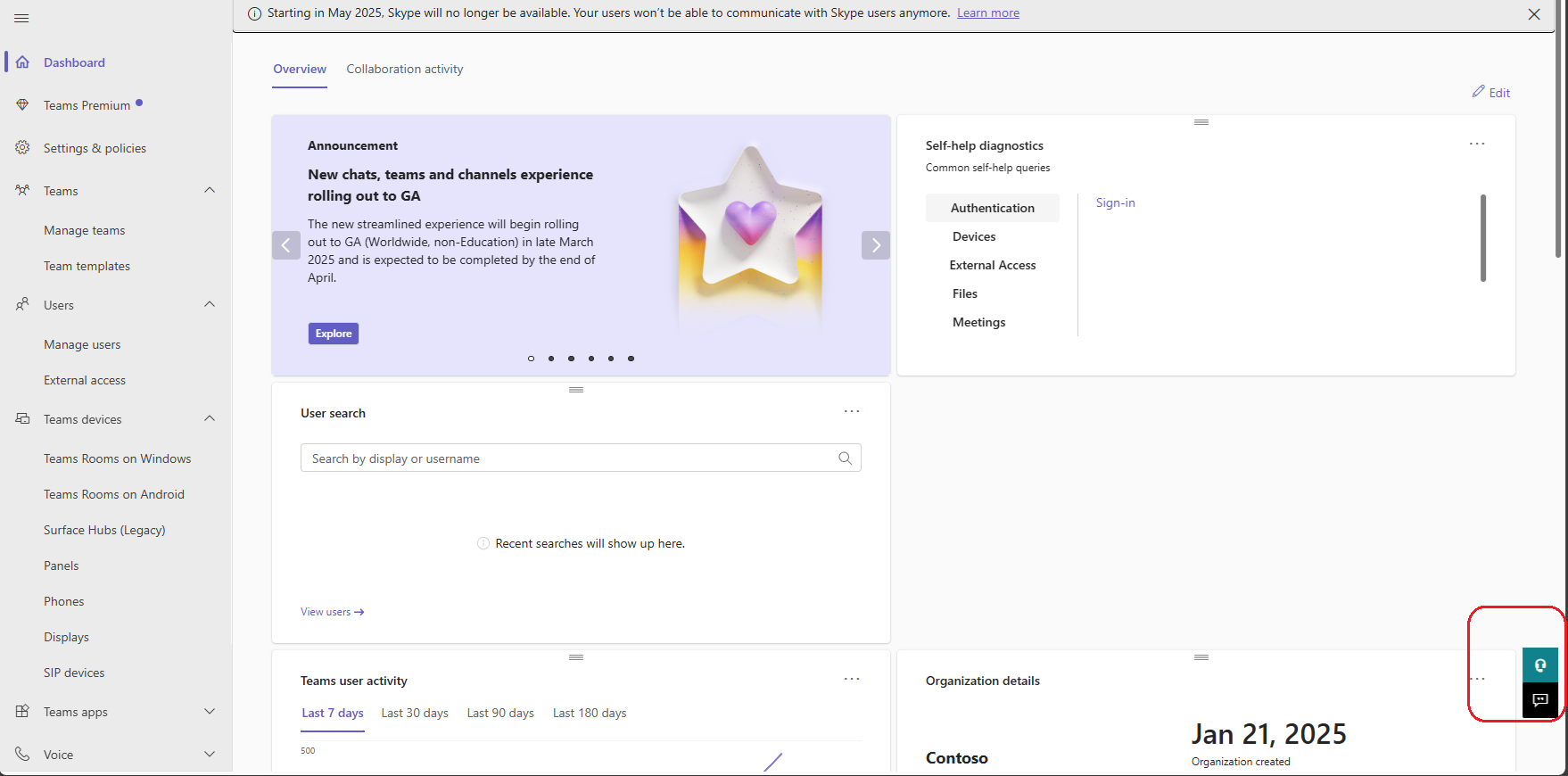Open External access page
This screenshot has width=1568, height=776.
click(x=85, y=380)
